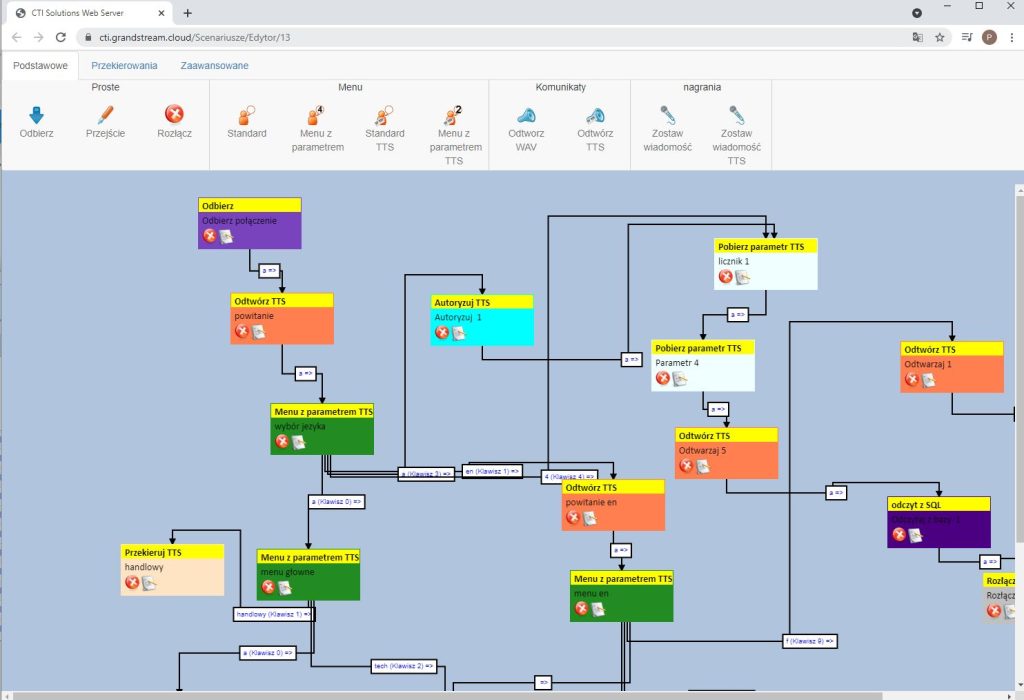This screenshot has width=1024, height=700.
Task: Remove the 'powitanie en' node
Action: (573, 518)
